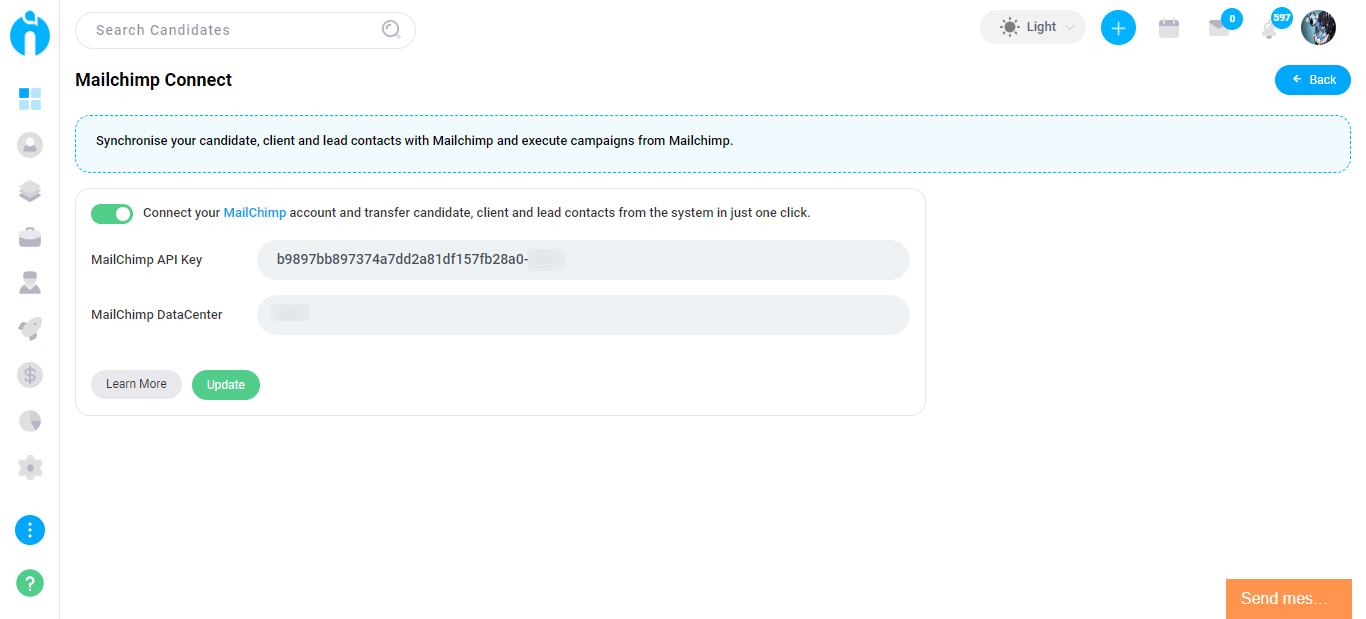Image resolution: width=1366 pixels, height=619 pixels.
Task: Click the MailChimp DataCenter label
Action: (157, 315)
